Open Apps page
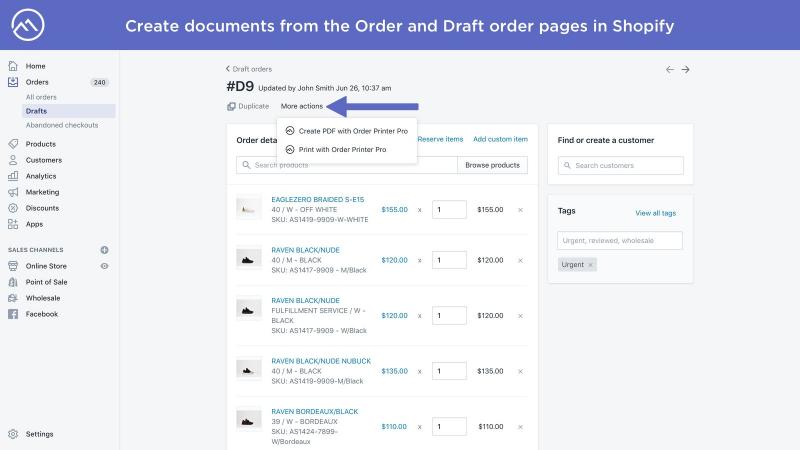 click(34, 224)
